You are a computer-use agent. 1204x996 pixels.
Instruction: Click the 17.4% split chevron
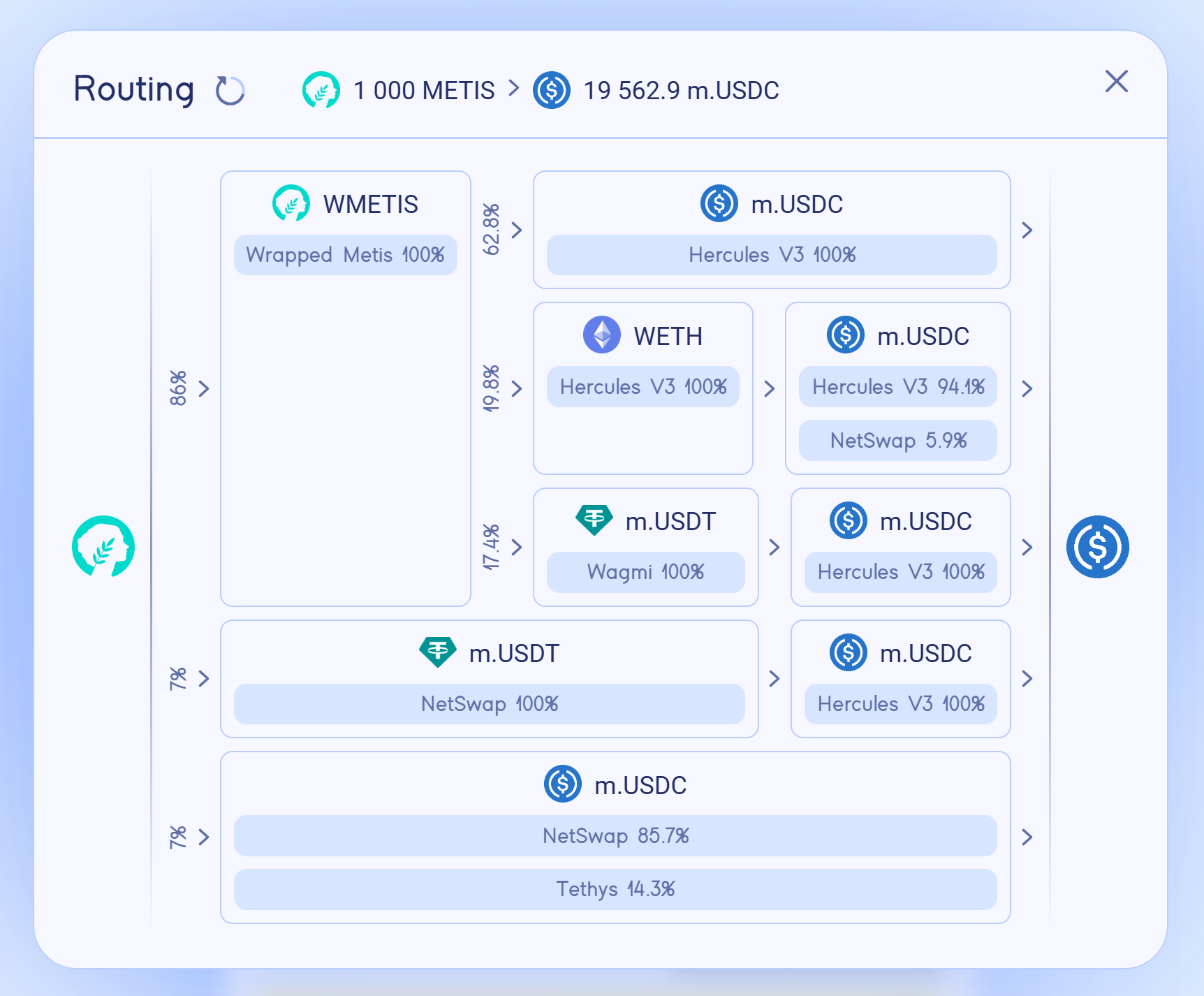tap(517, 547)
